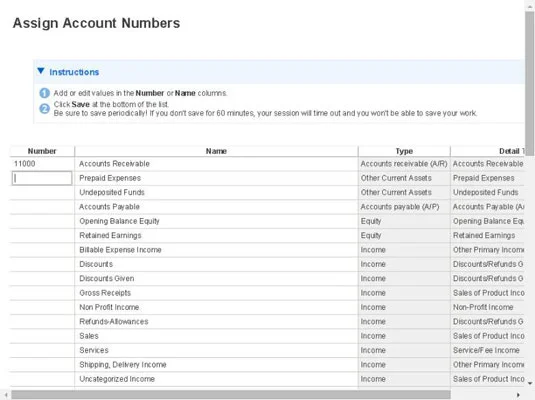
Task: Select the Opening Balance Equity name cell
Action: (x=216, y=221)
